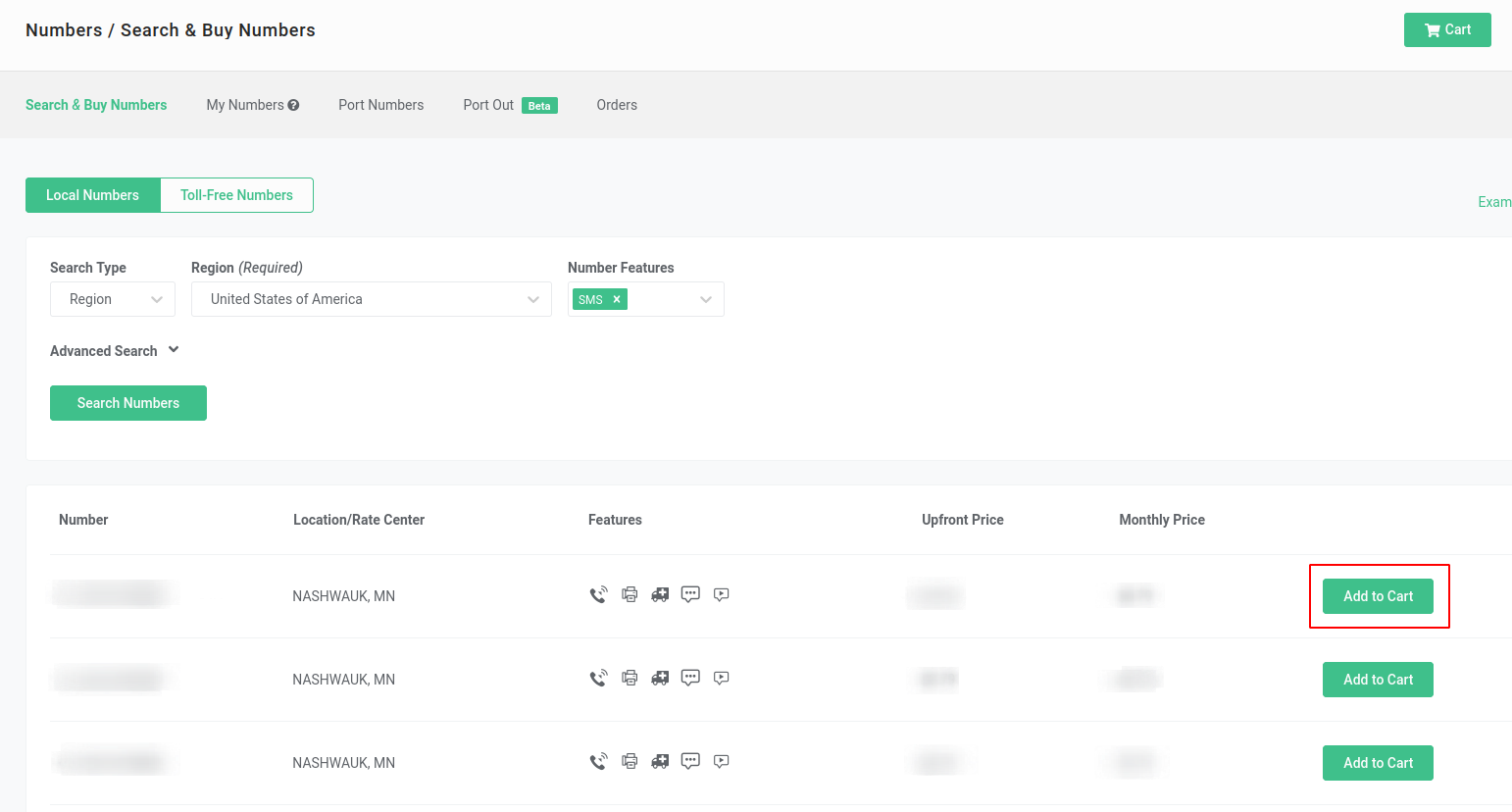Click MMS media bubble icon in second result row

pyautogui.click(x=722, y=678)
